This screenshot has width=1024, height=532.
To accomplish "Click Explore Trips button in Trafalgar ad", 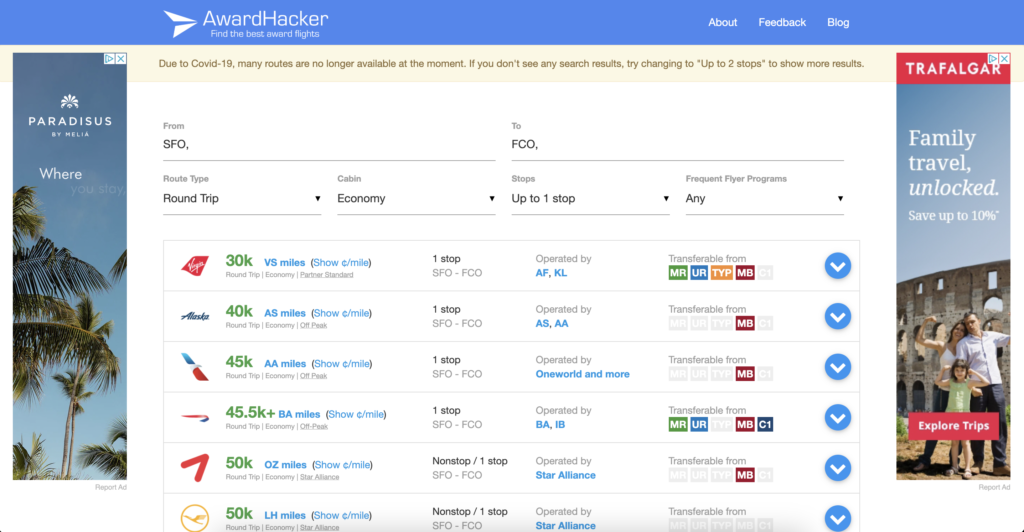I will point(953,426).
